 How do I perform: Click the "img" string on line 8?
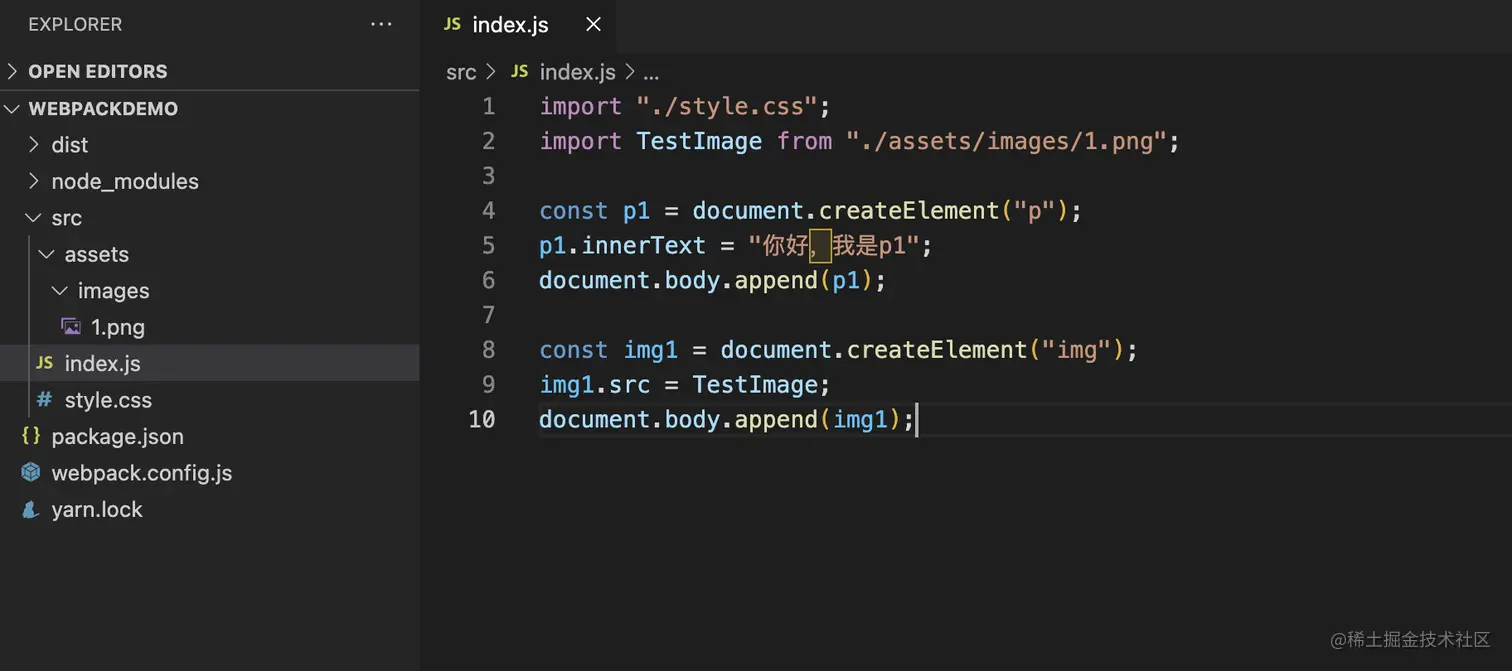1076,350
